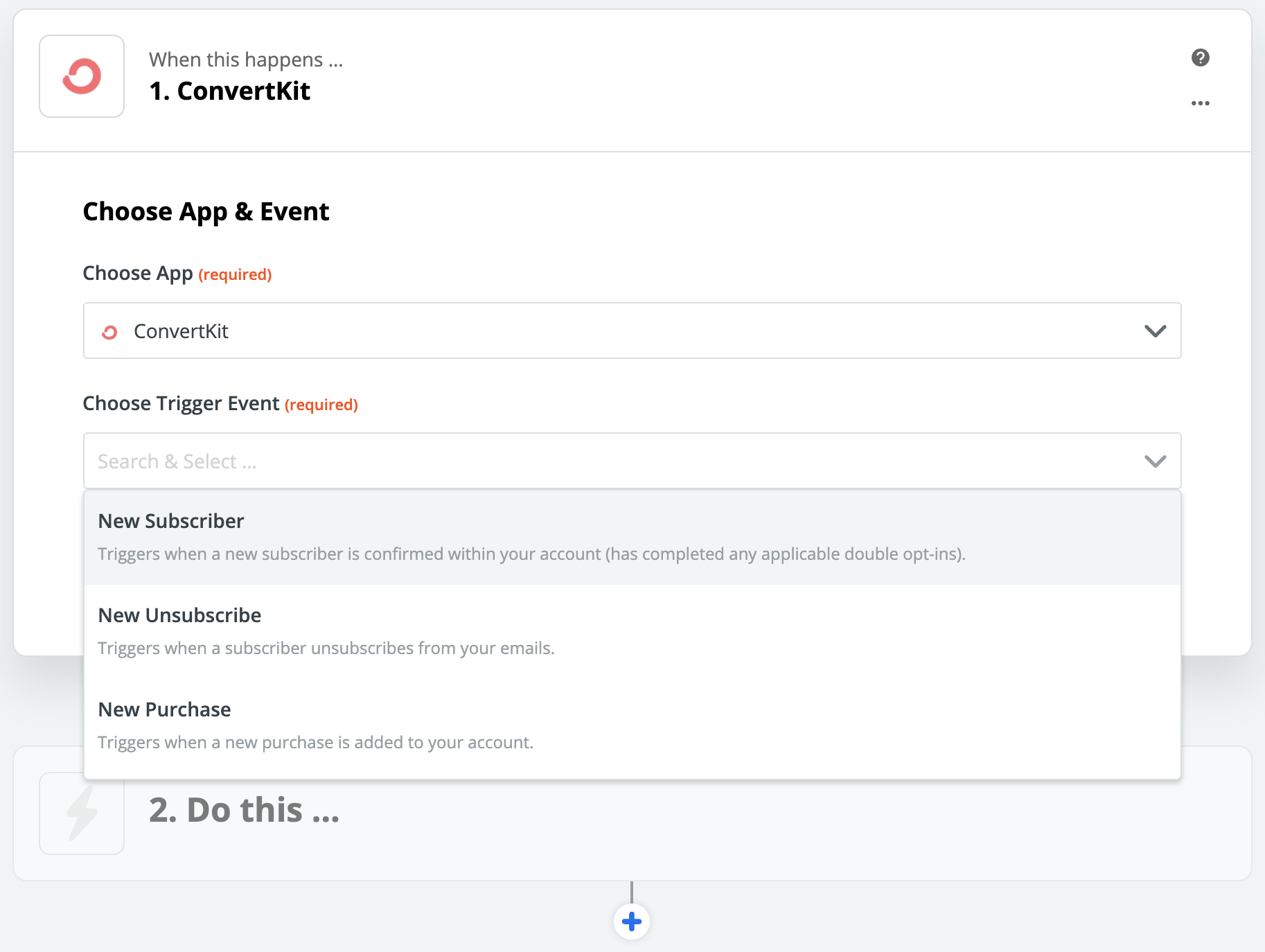The height and width of the screenshot is (952, 1265).
Task: Click the '1. ConvertKit' step title
Action: click(x=230, y=91)
